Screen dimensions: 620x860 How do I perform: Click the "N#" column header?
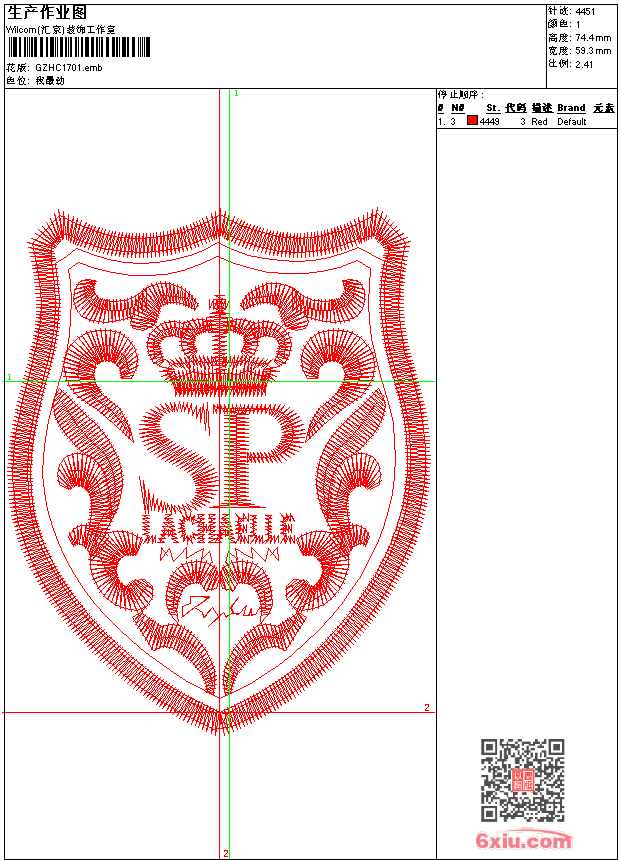click(458, 108)
